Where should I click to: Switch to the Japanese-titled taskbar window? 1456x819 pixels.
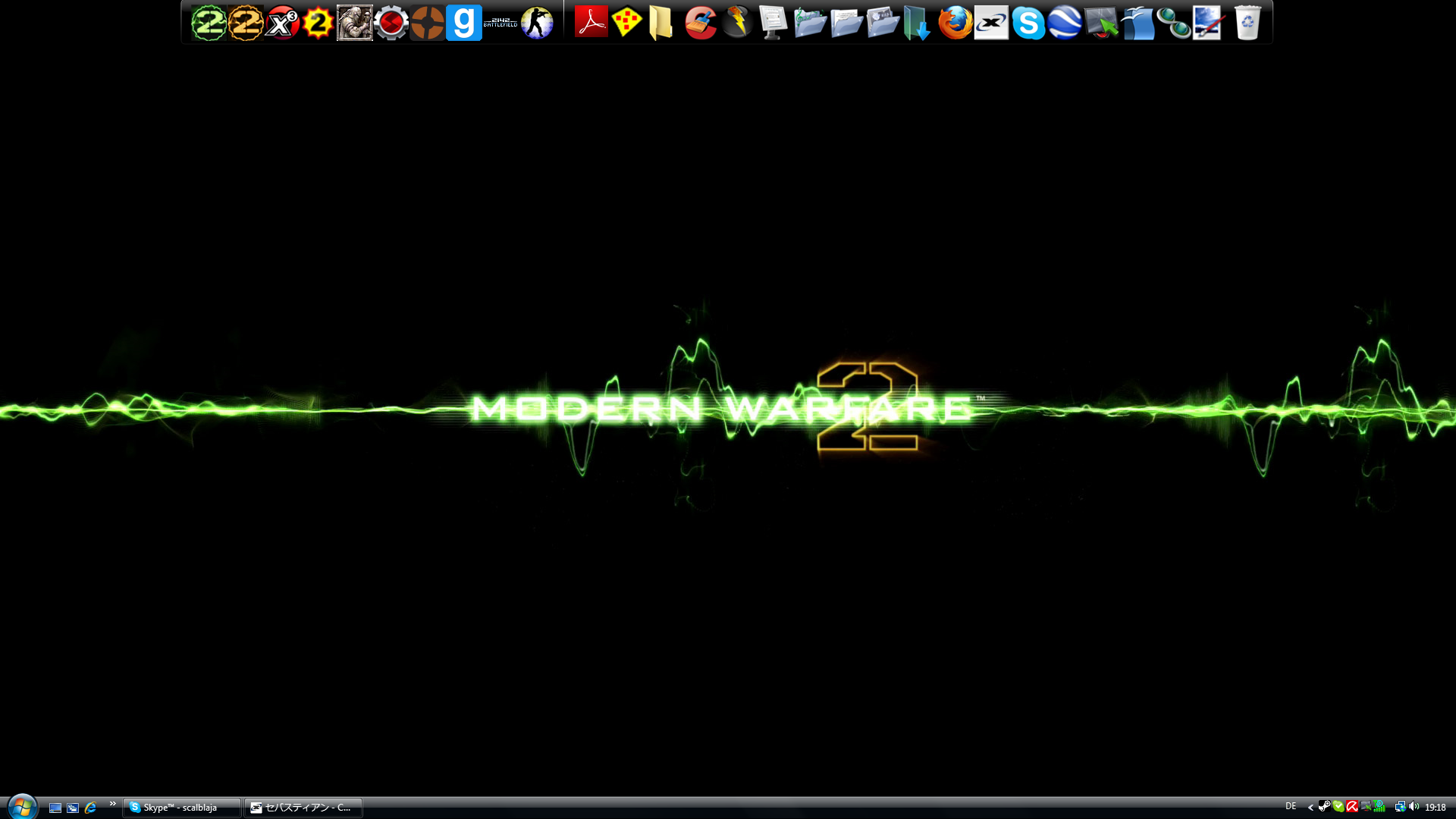coord(303,808)
